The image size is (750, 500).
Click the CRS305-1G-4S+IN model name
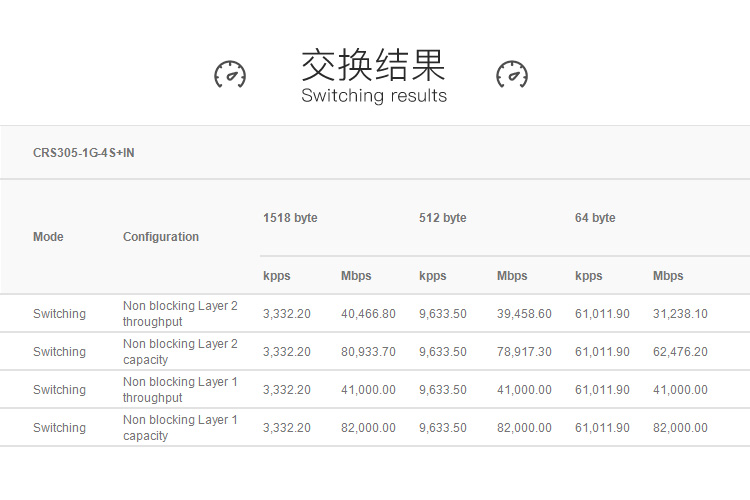(x=83, y=153)
